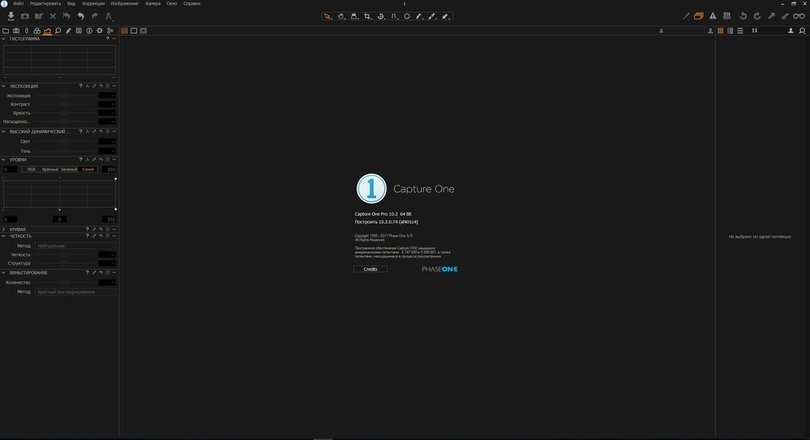This screenshot has width=810, height=440.
Task: Switch viewer to single image view mode
Action: [134, 31]
